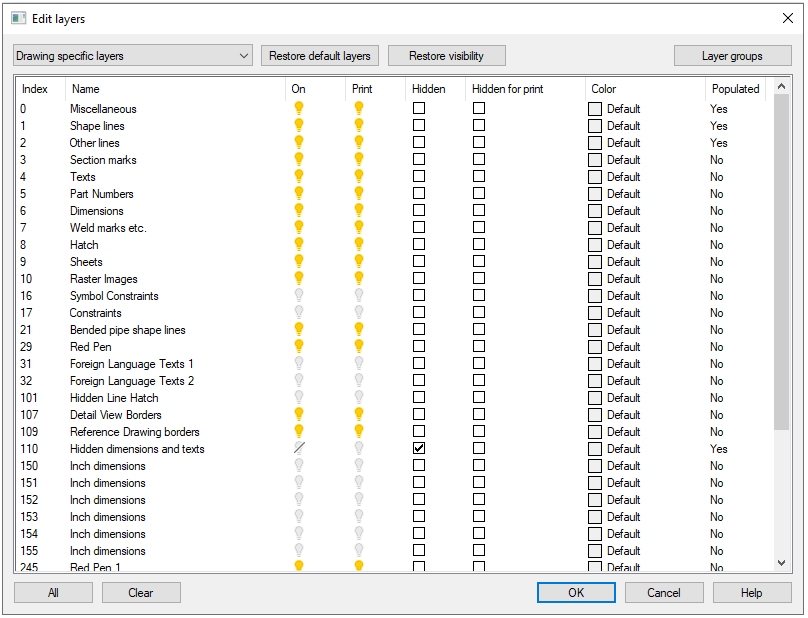The image size is (808, 618).
Task: Toggle the Print bulb for Shape lines layer
Action: [x=359, y=125]
